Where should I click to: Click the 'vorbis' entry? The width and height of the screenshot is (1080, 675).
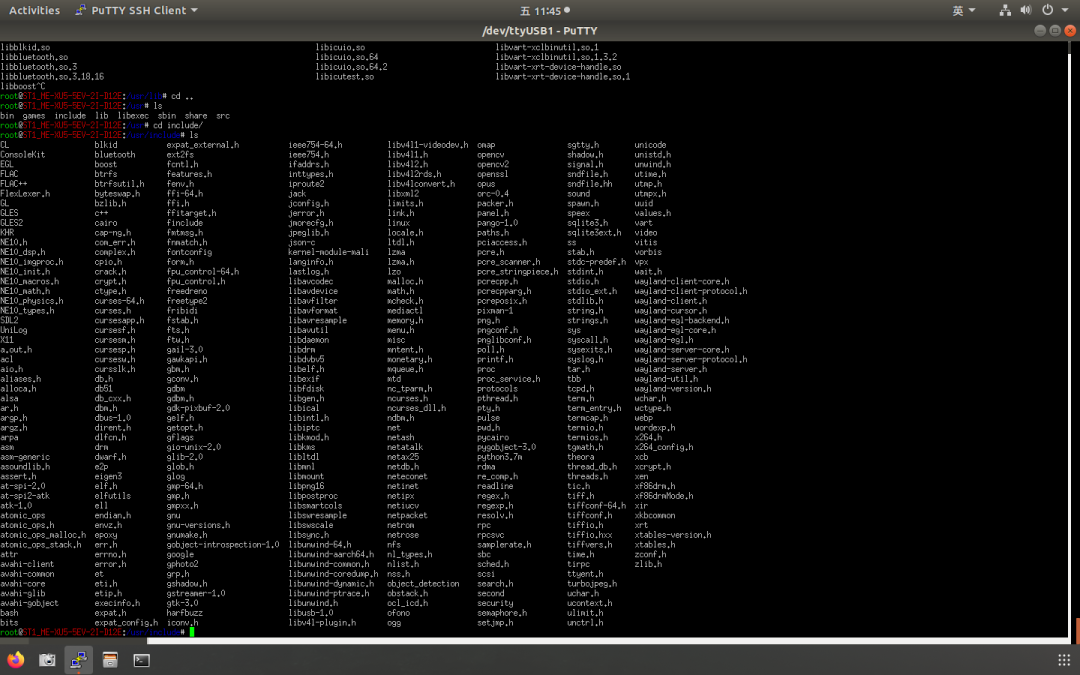647,252
